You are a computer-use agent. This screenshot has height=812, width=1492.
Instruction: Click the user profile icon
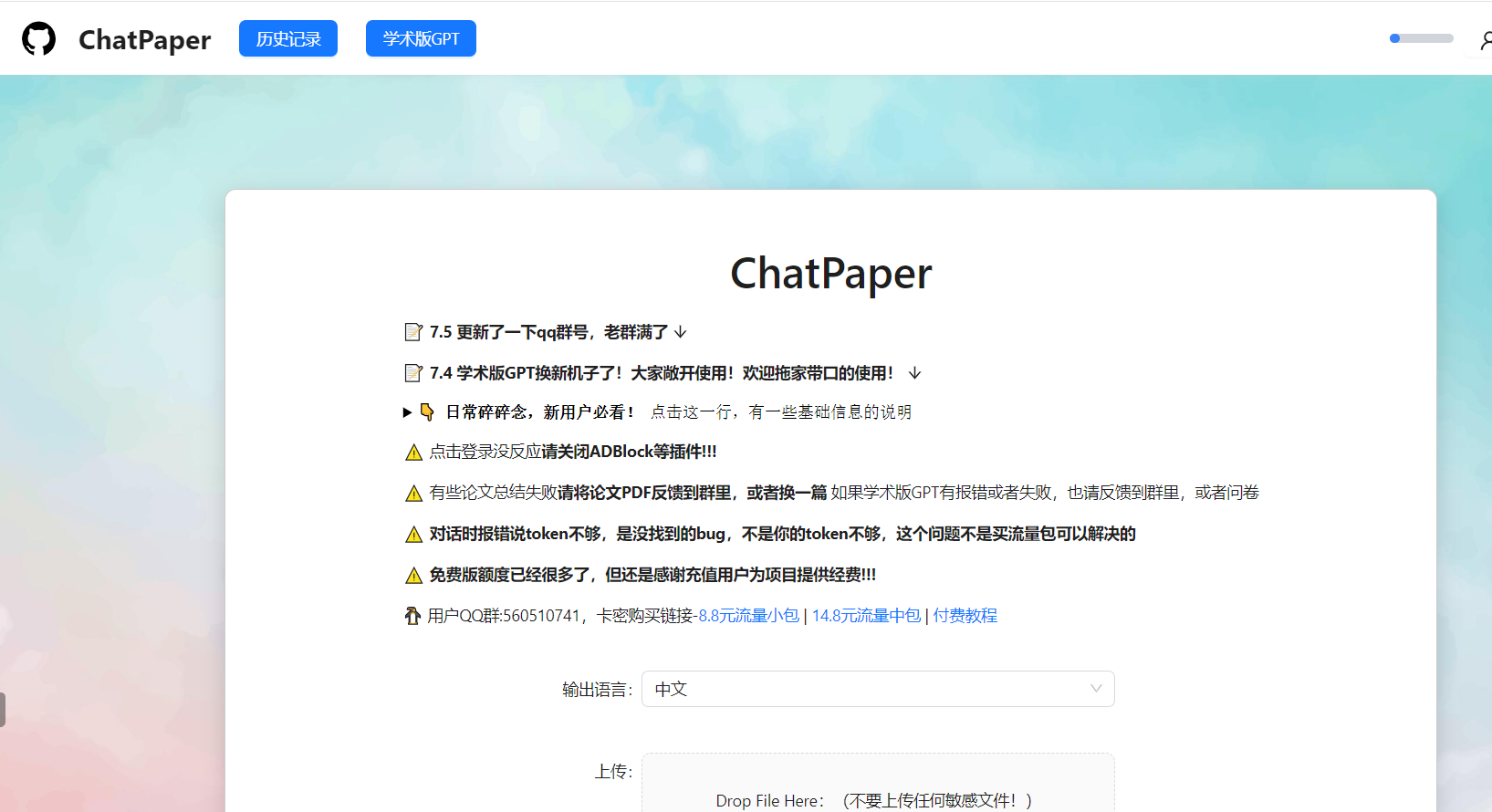point(1484,40)
